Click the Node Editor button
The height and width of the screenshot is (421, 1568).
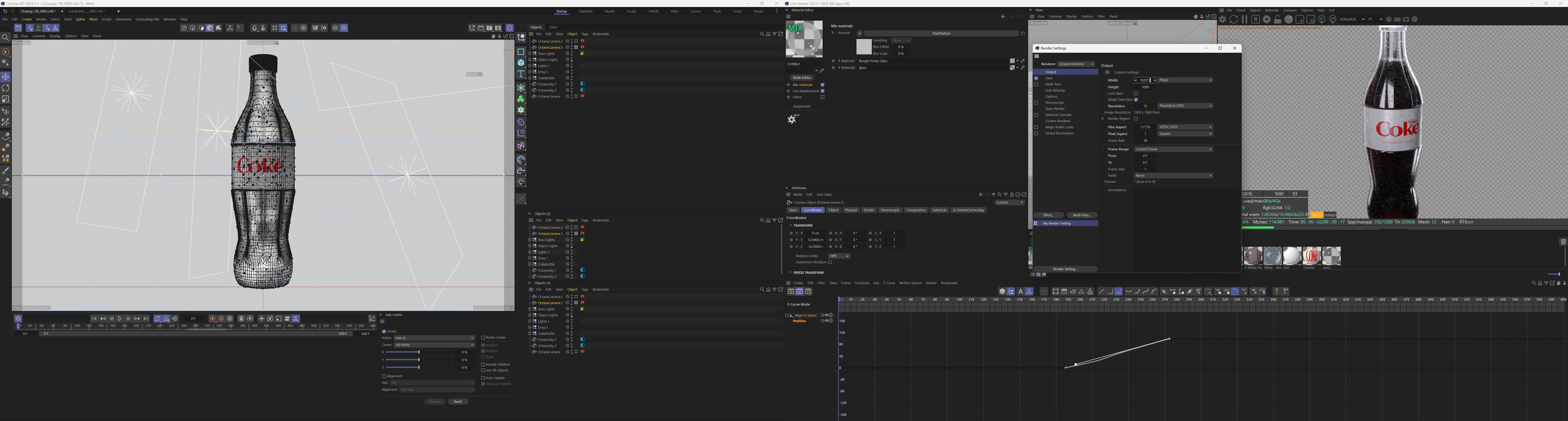click(802, 78)
